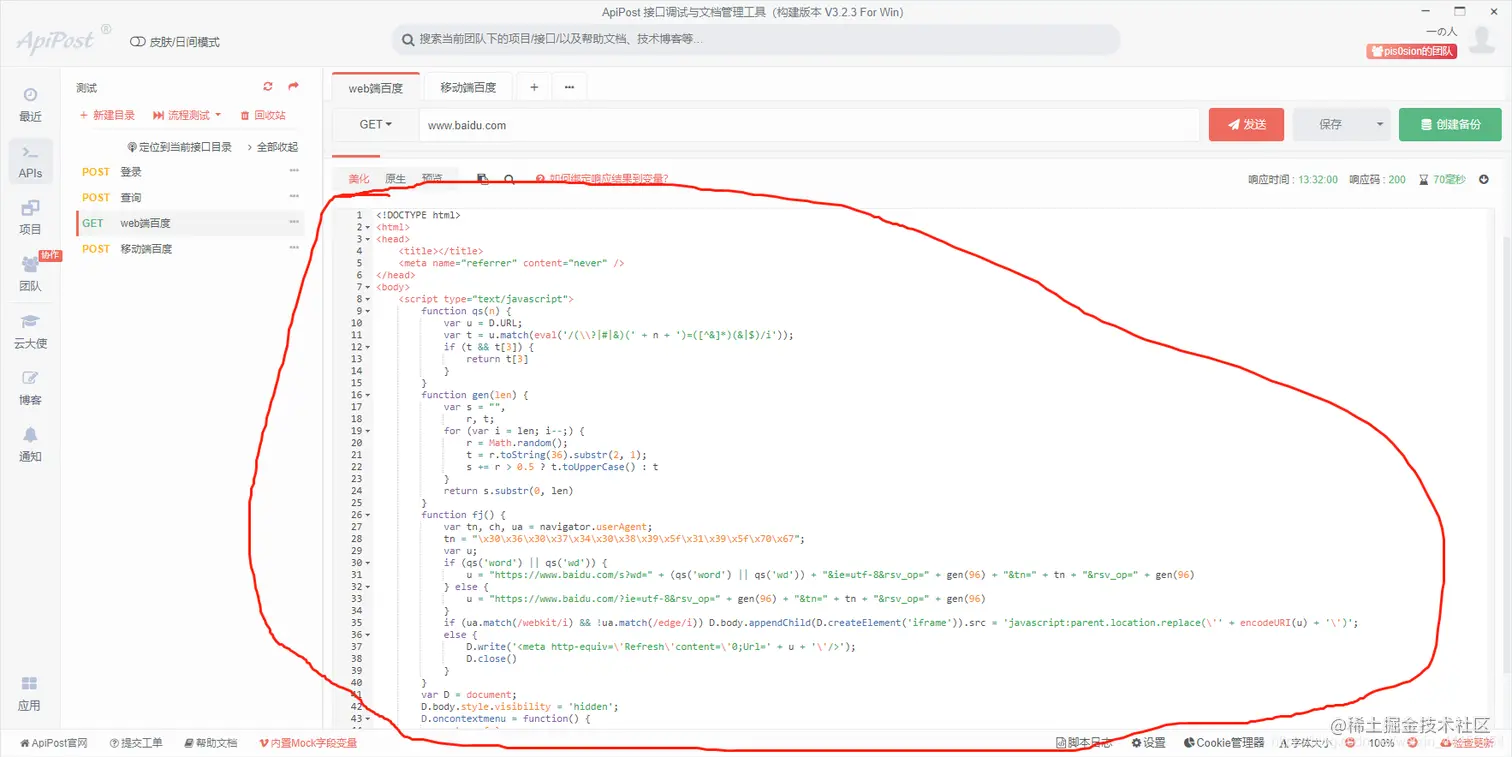
Task: Copy the response using the copy icon
Action: (x=483, y=179)
